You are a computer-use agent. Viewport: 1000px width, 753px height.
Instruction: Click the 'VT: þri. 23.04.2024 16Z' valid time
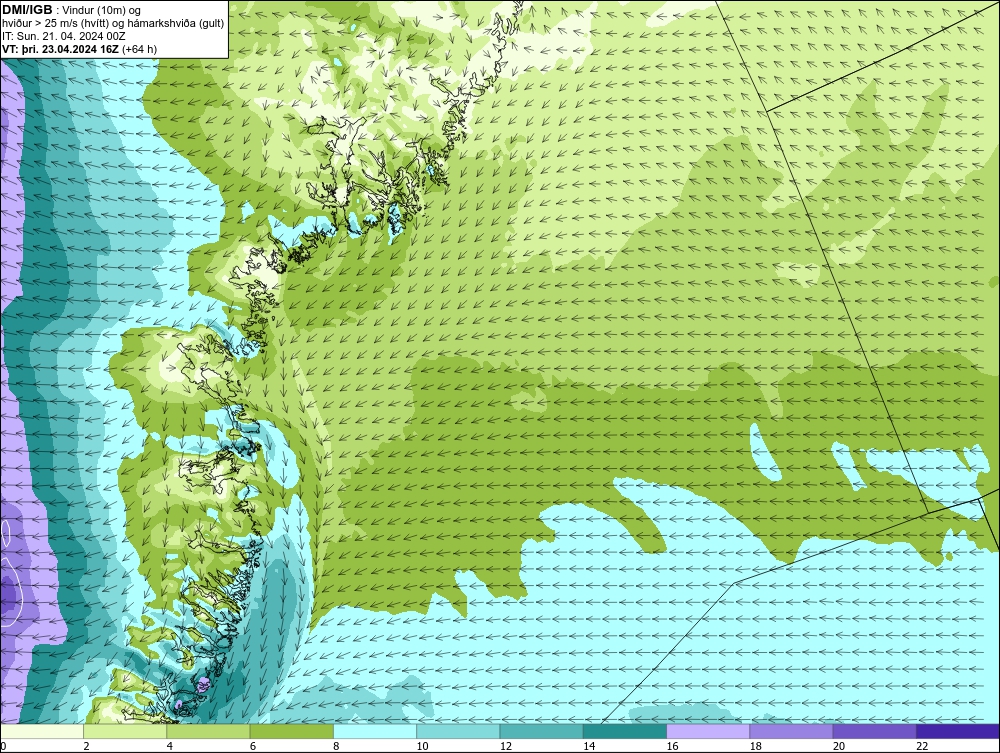pyautogui.click(x=61, y=48)
